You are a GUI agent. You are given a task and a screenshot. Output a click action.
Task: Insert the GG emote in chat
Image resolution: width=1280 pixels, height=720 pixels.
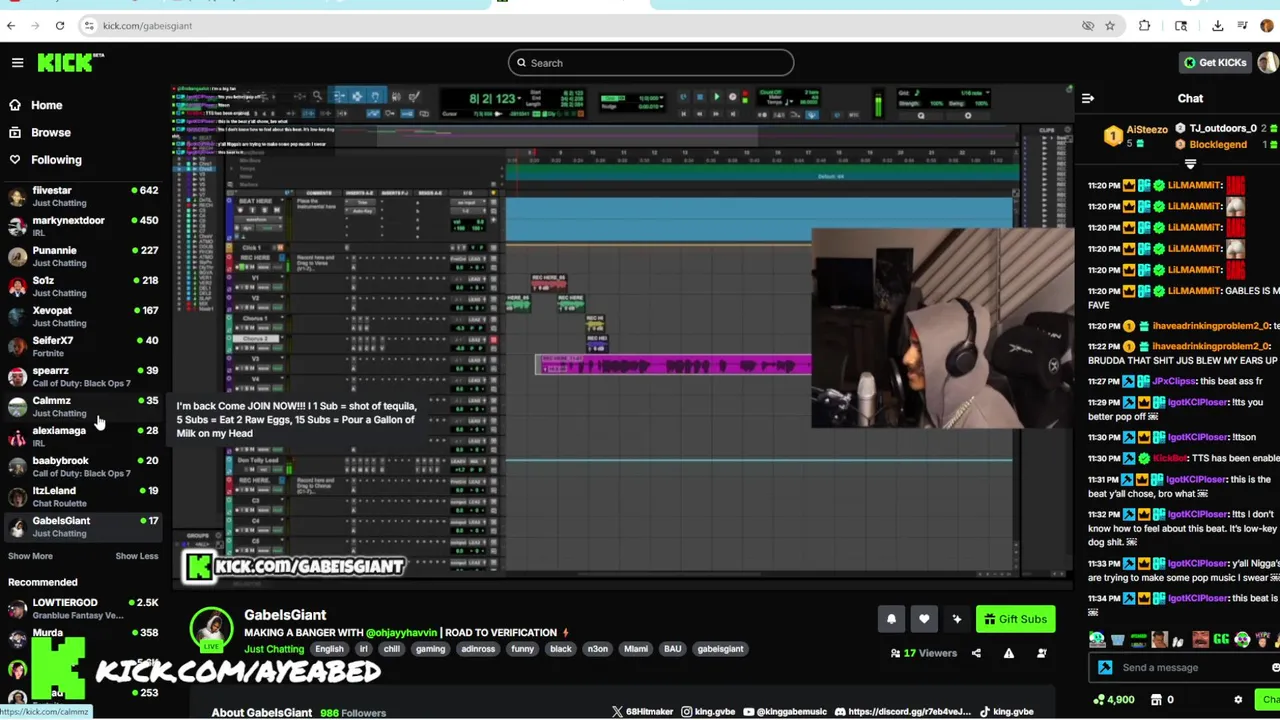tap(1221, 640)
